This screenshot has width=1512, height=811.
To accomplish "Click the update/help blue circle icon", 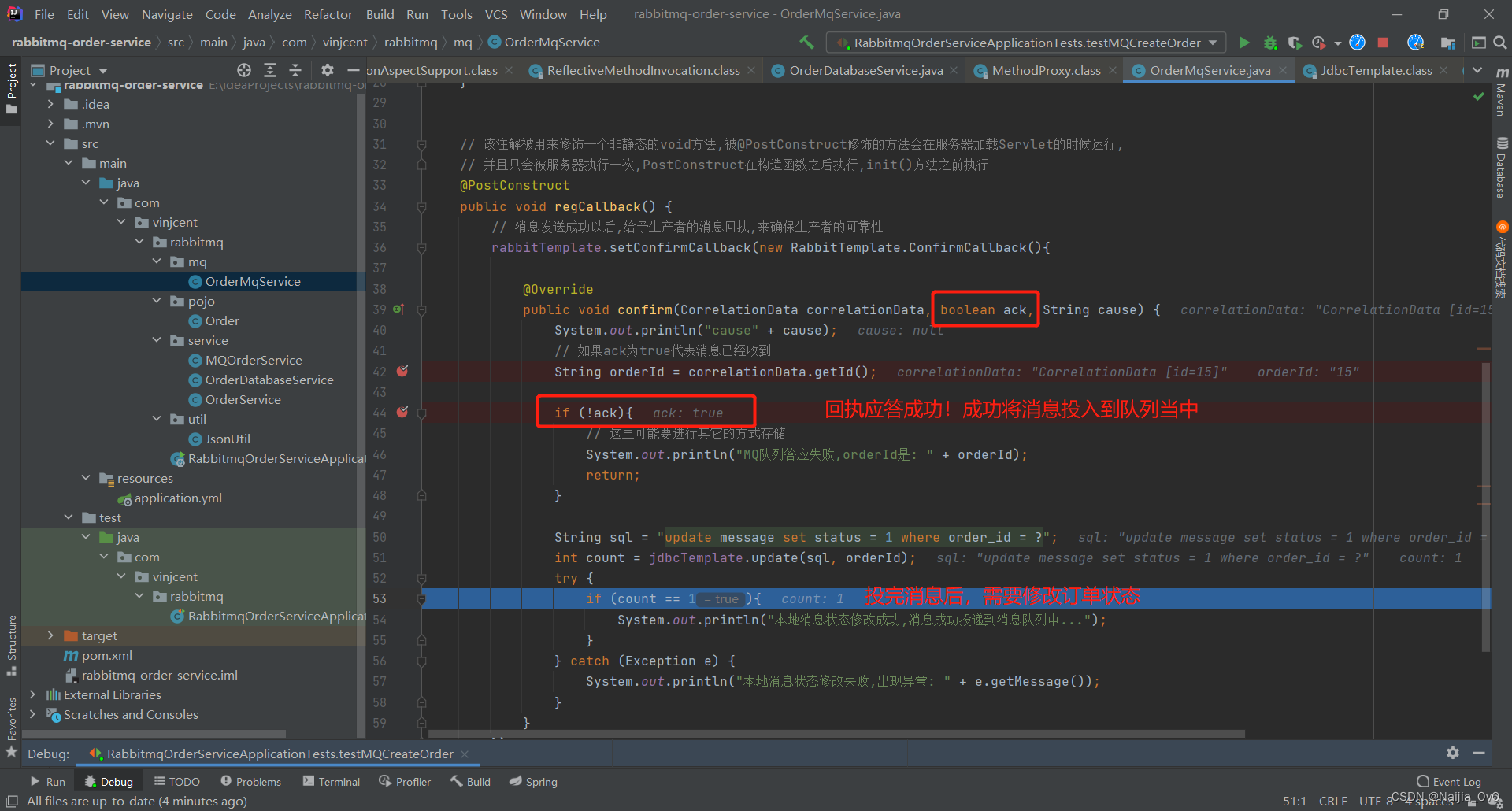I will tap(1357, 43).
